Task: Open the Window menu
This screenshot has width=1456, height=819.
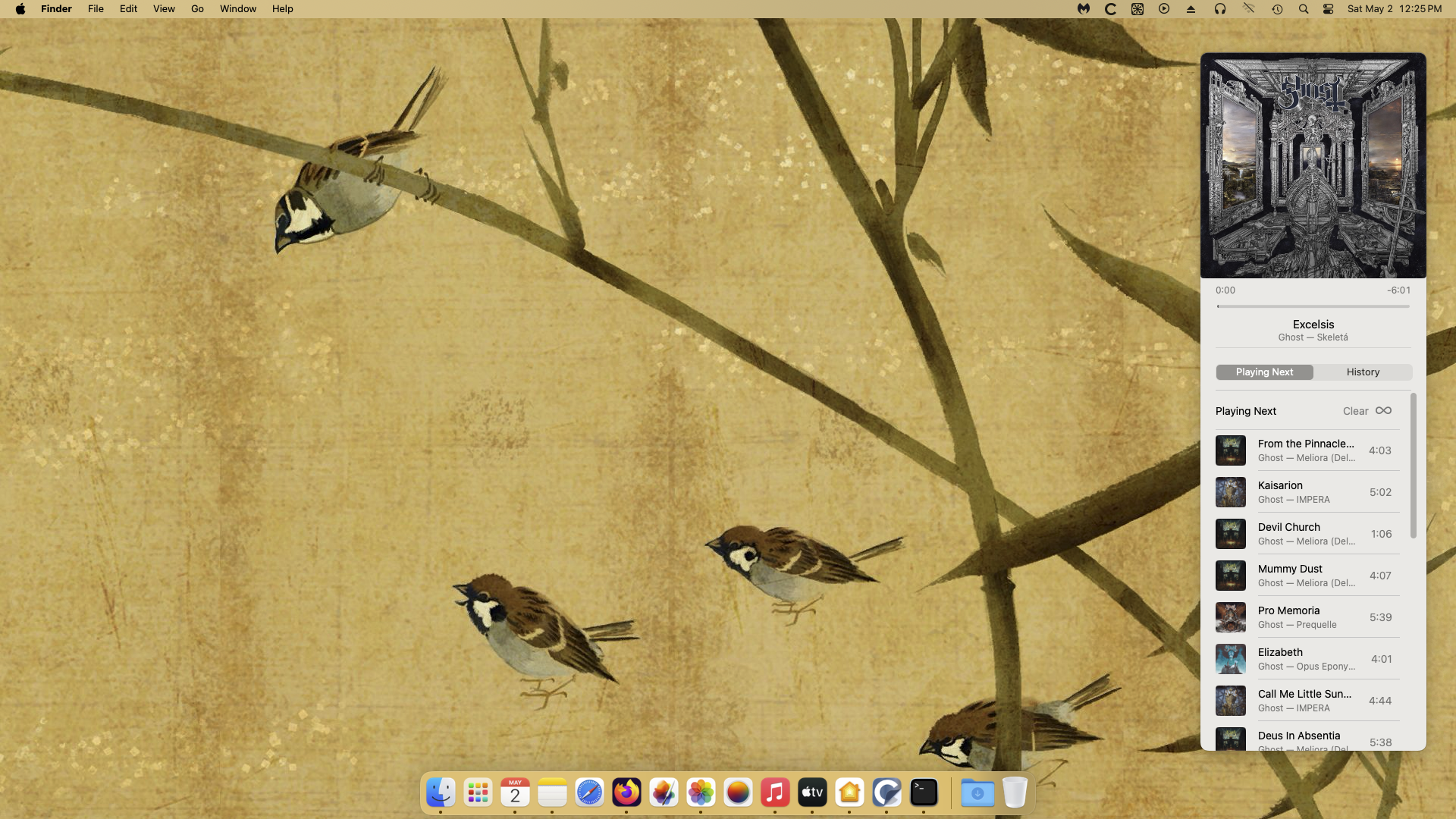Action: [x=238, y=9]
